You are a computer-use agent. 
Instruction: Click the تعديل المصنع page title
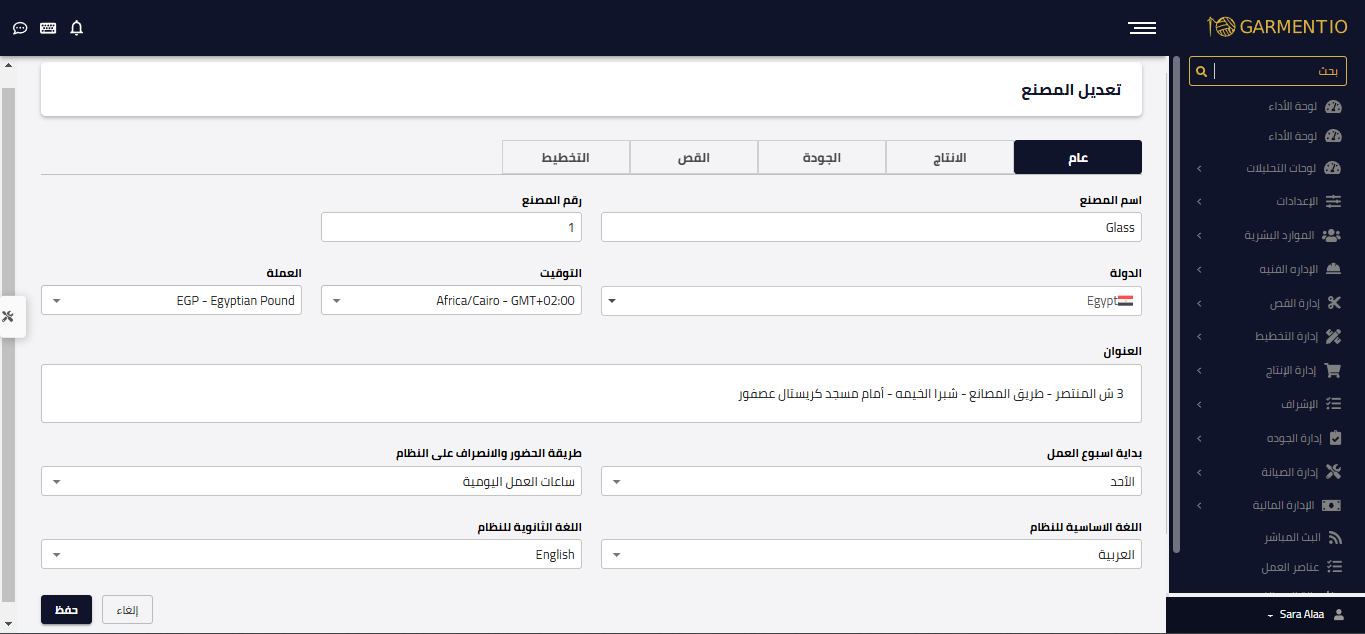pyautogui.click(x=1071, y=90)
